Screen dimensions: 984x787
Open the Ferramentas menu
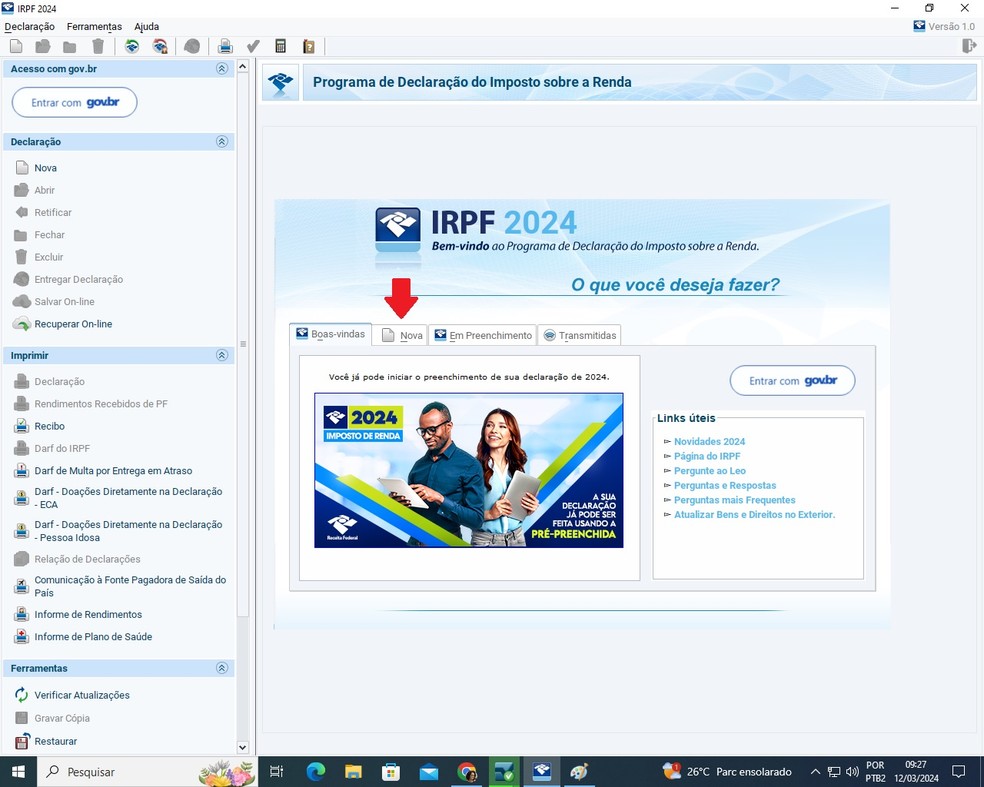coord(94,26)
